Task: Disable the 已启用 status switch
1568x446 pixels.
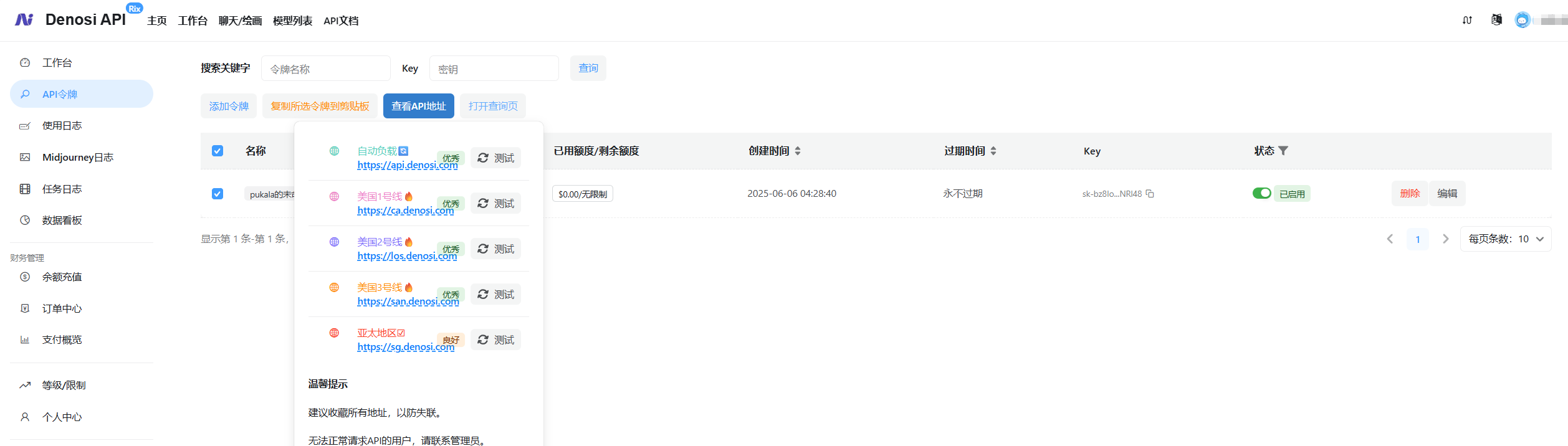Action: tap(1262, 193)
